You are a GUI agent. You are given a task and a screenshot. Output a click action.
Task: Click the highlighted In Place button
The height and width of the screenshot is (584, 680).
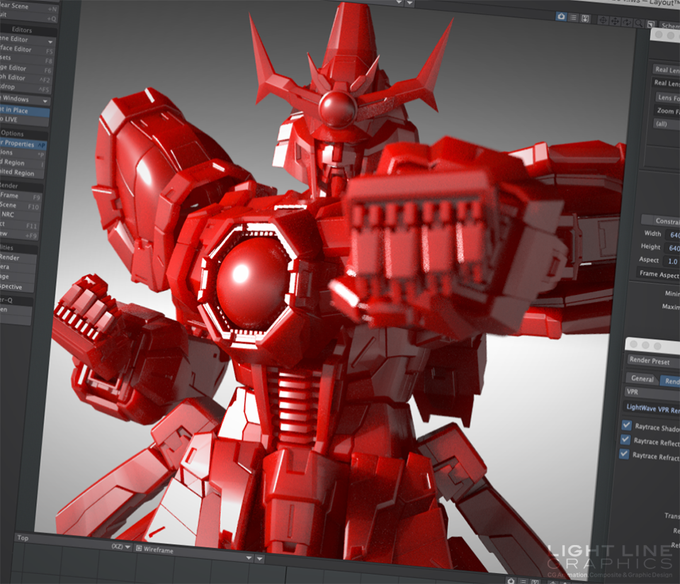pos(24,111)
